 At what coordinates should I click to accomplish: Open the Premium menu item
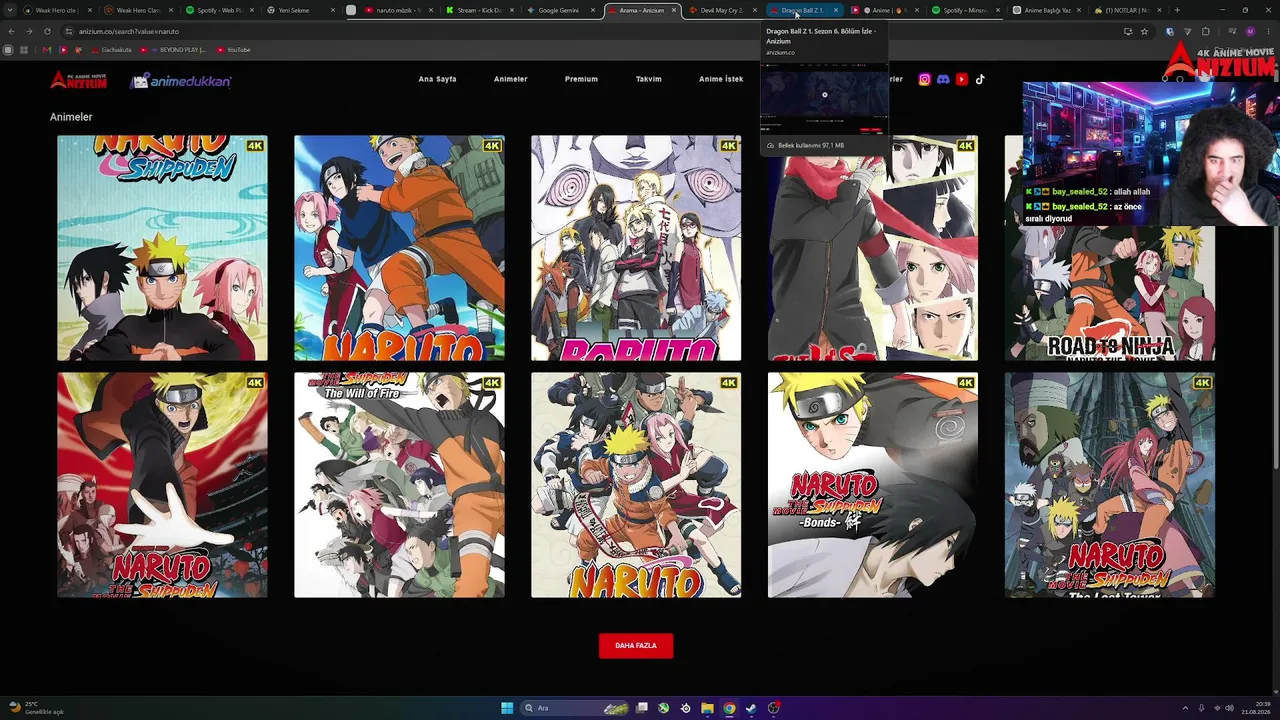pyautogui.click(x=581, y=79)
